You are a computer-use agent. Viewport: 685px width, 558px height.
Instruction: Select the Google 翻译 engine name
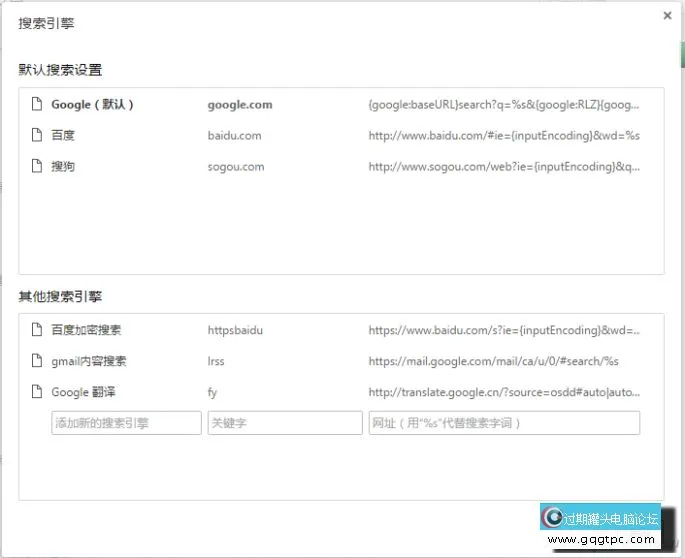(x=83, y=392)
